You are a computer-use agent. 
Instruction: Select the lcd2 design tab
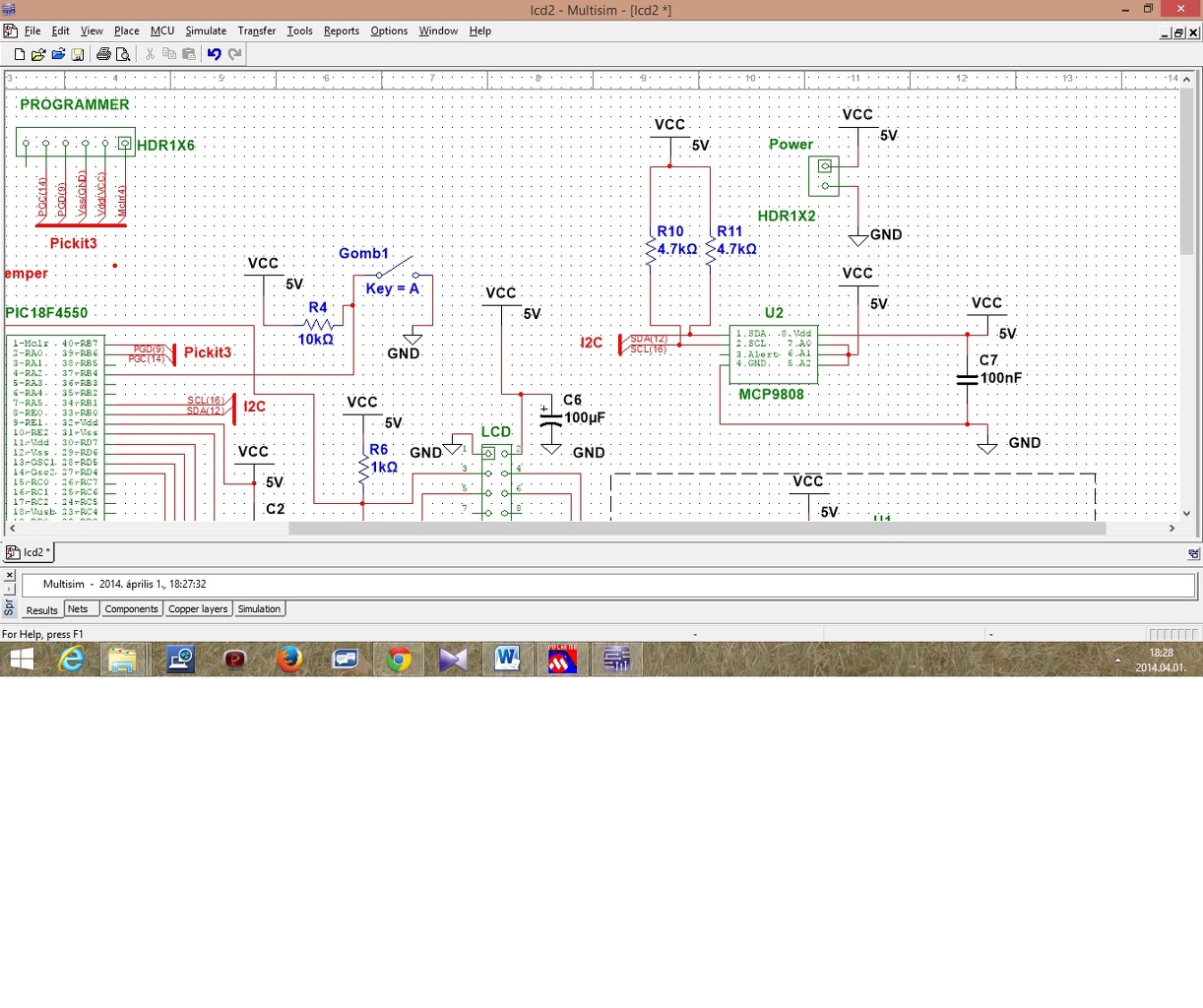click(30, 552)
